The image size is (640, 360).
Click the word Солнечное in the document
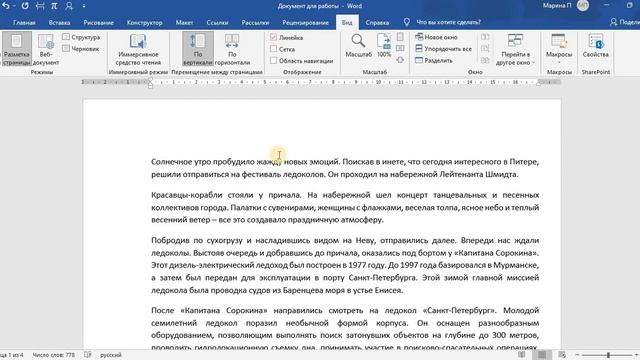(171, 162)
